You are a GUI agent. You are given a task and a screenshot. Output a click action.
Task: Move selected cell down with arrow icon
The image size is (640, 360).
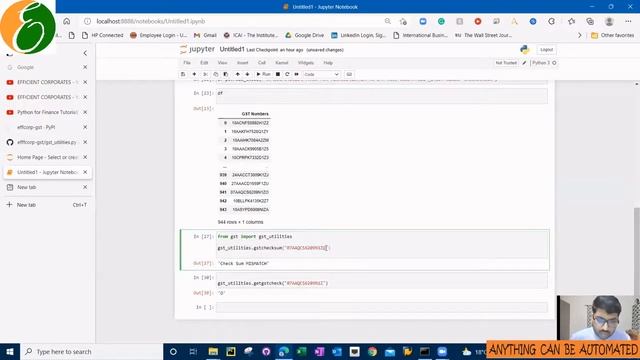[x=247, y=74]
